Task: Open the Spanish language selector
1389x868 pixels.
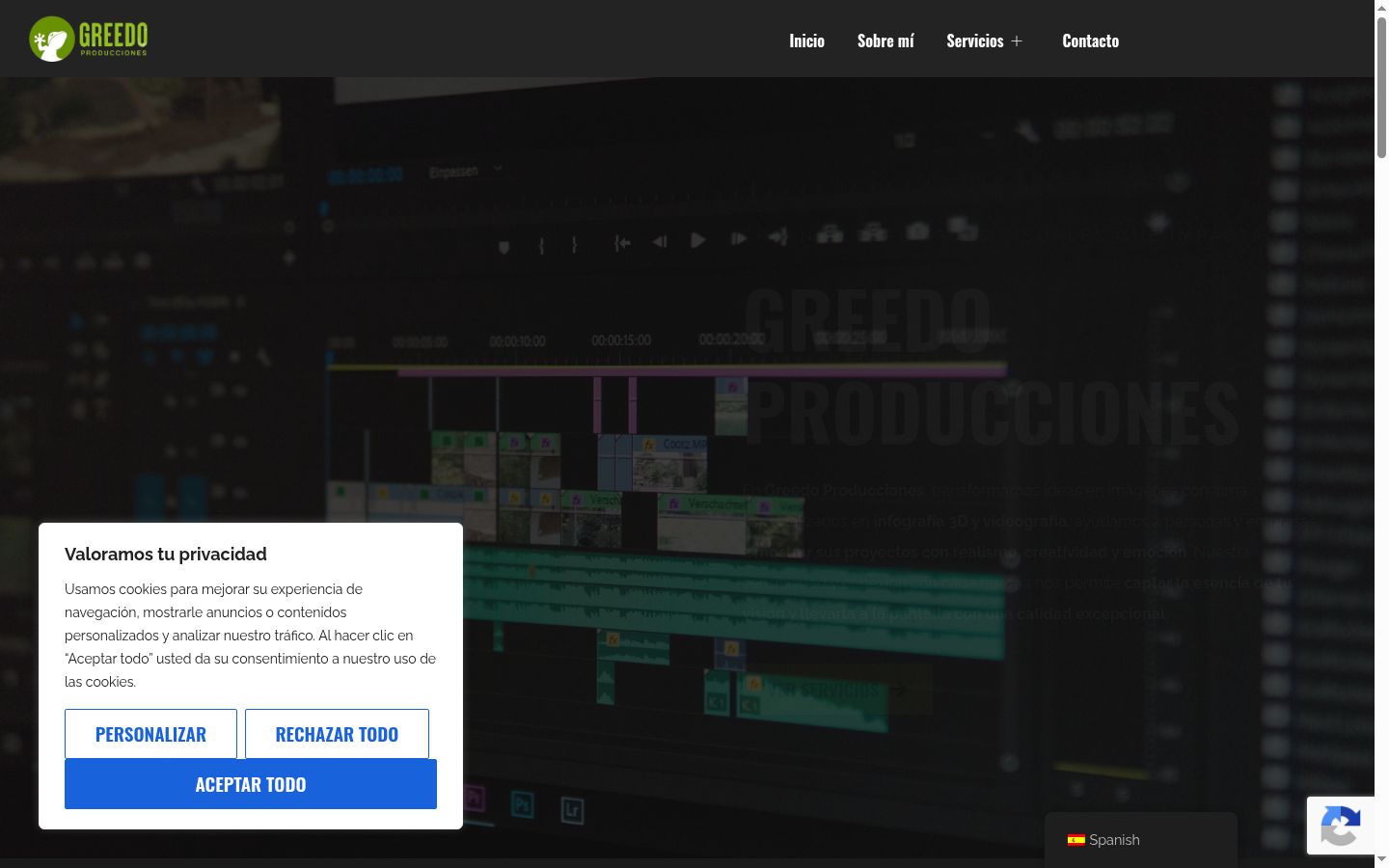Action: [x=1141, y=840]
